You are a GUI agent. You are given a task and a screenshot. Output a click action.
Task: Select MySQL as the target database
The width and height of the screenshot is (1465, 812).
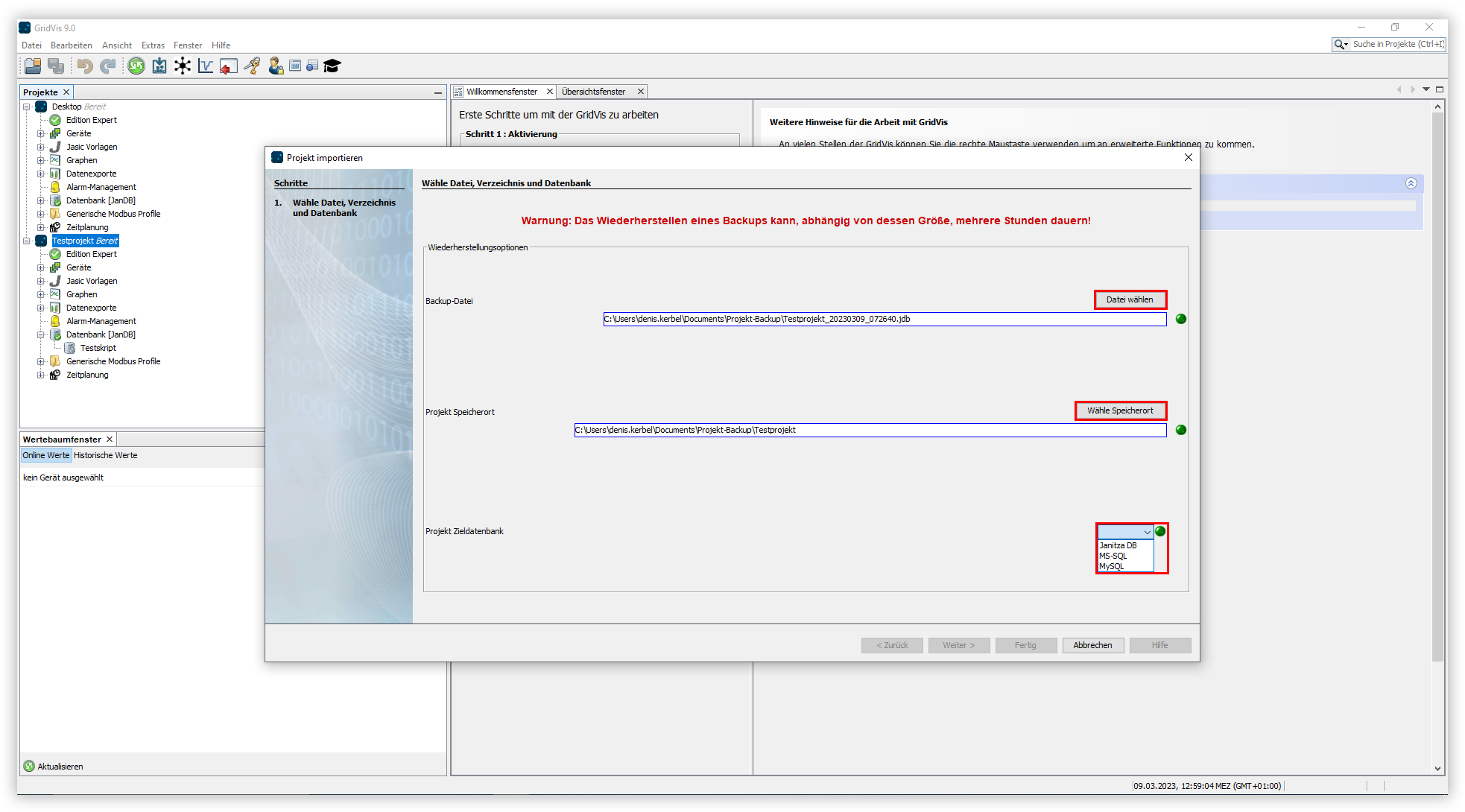(1112, 565)
